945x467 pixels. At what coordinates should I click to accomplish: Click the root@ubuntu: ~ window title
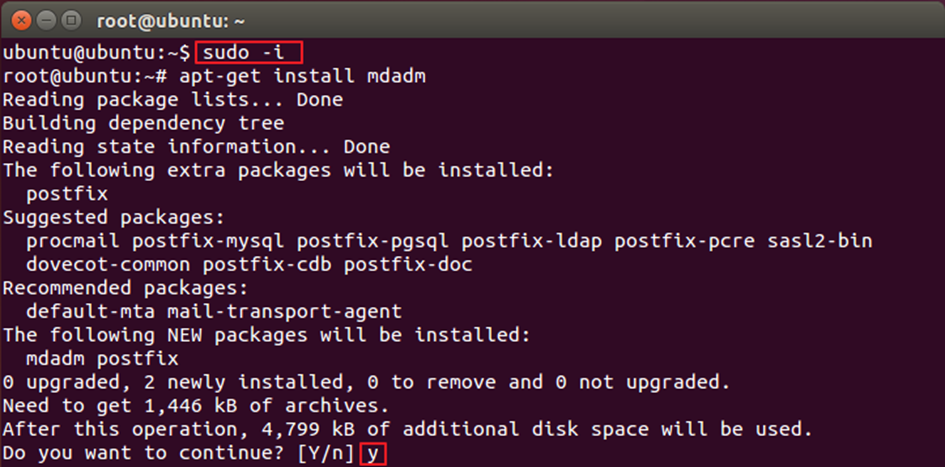(172, 20)
